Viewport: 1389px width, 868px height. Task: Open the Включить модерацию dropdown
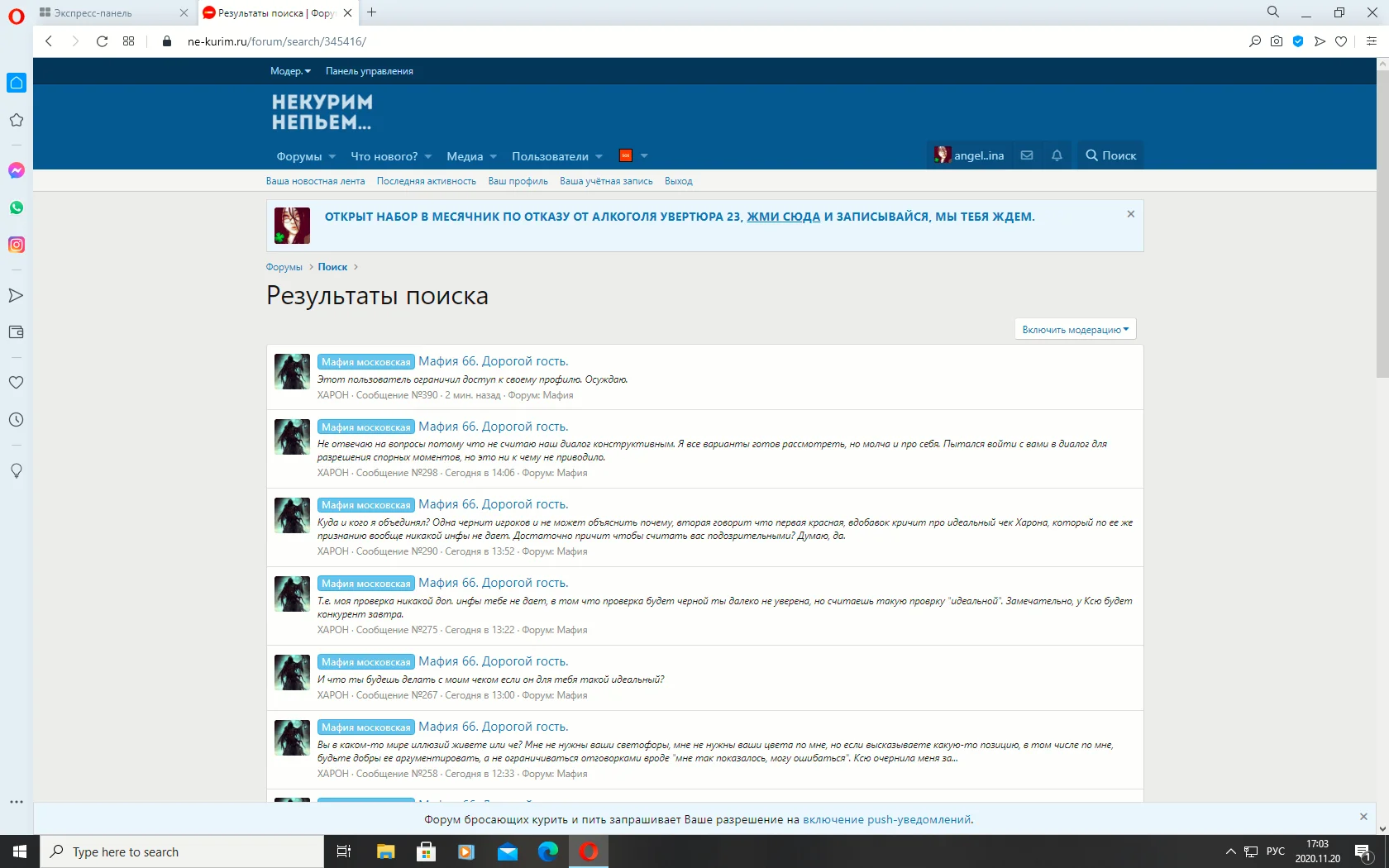pyautogui.click(x=1073, y=329)
